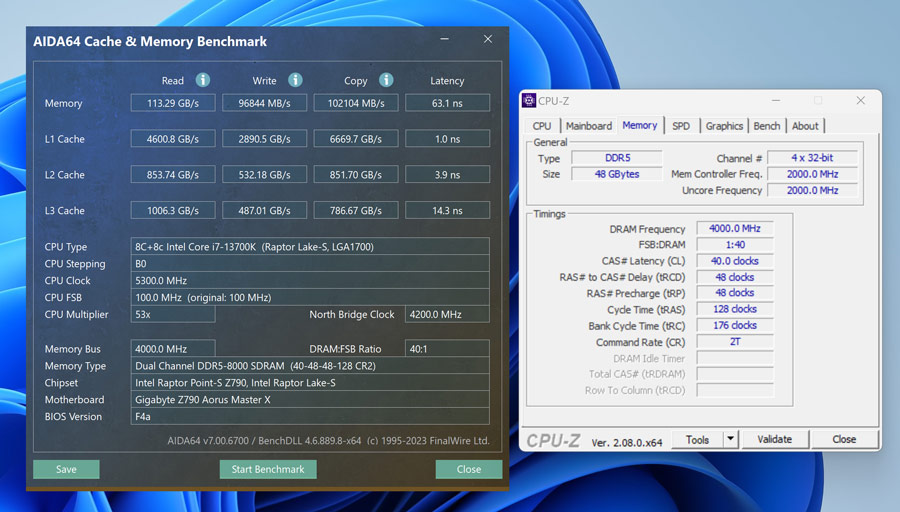This screenshot has width=900, height=512.
Task: Open the About tab in CPU-Z
Action: tap(805, 126)
